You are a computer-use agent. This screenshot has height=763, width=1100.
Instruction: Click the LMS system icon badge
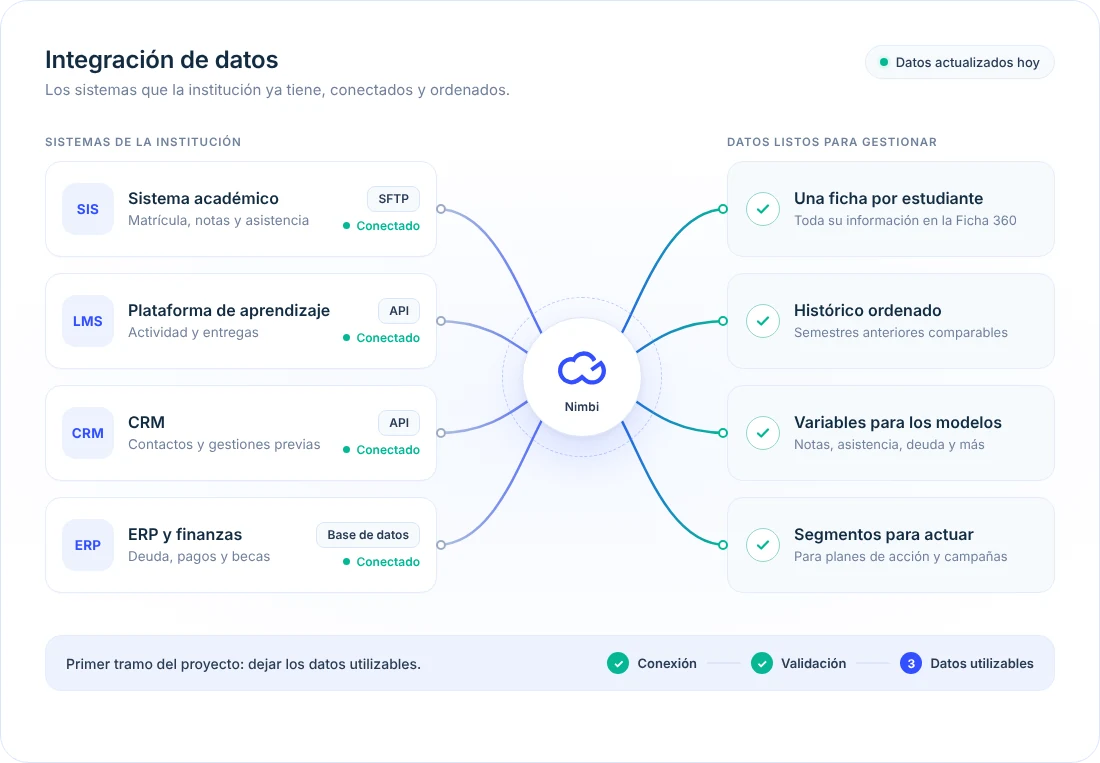click(88, 321)
